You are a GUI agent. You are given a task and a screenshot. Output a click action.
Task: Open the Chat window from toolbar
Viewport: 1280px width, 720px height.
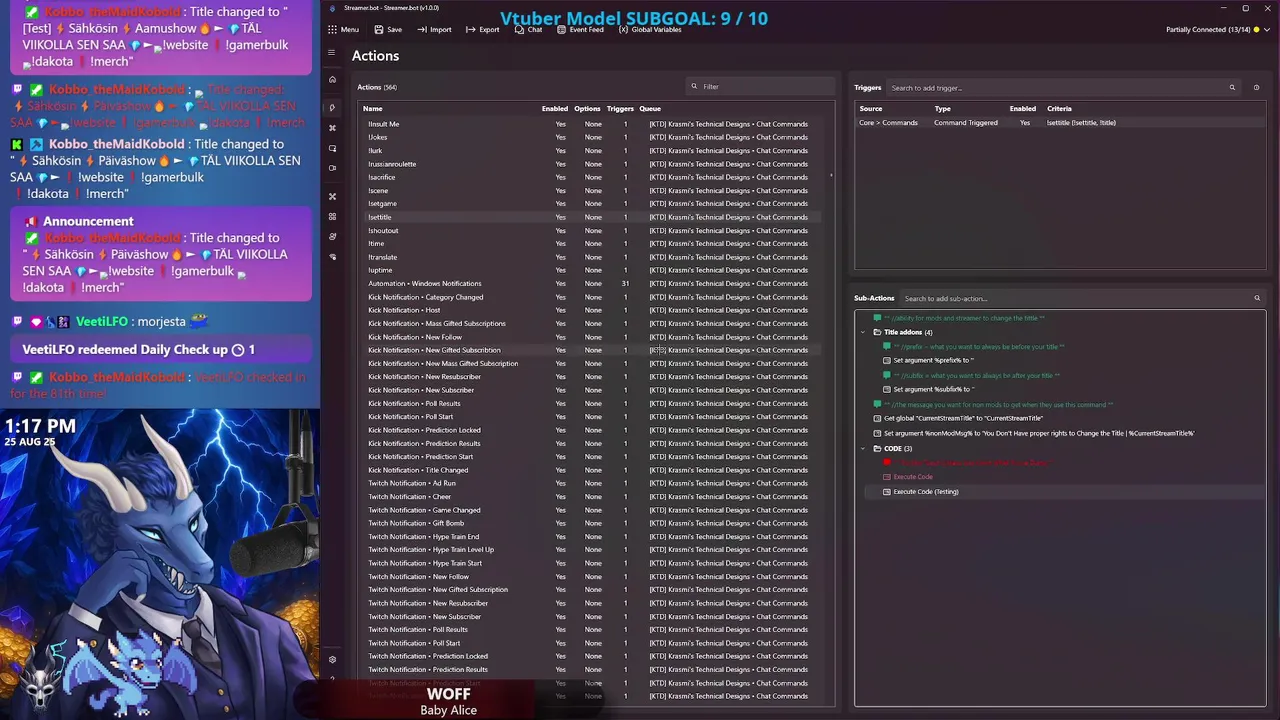coord(528,30)
